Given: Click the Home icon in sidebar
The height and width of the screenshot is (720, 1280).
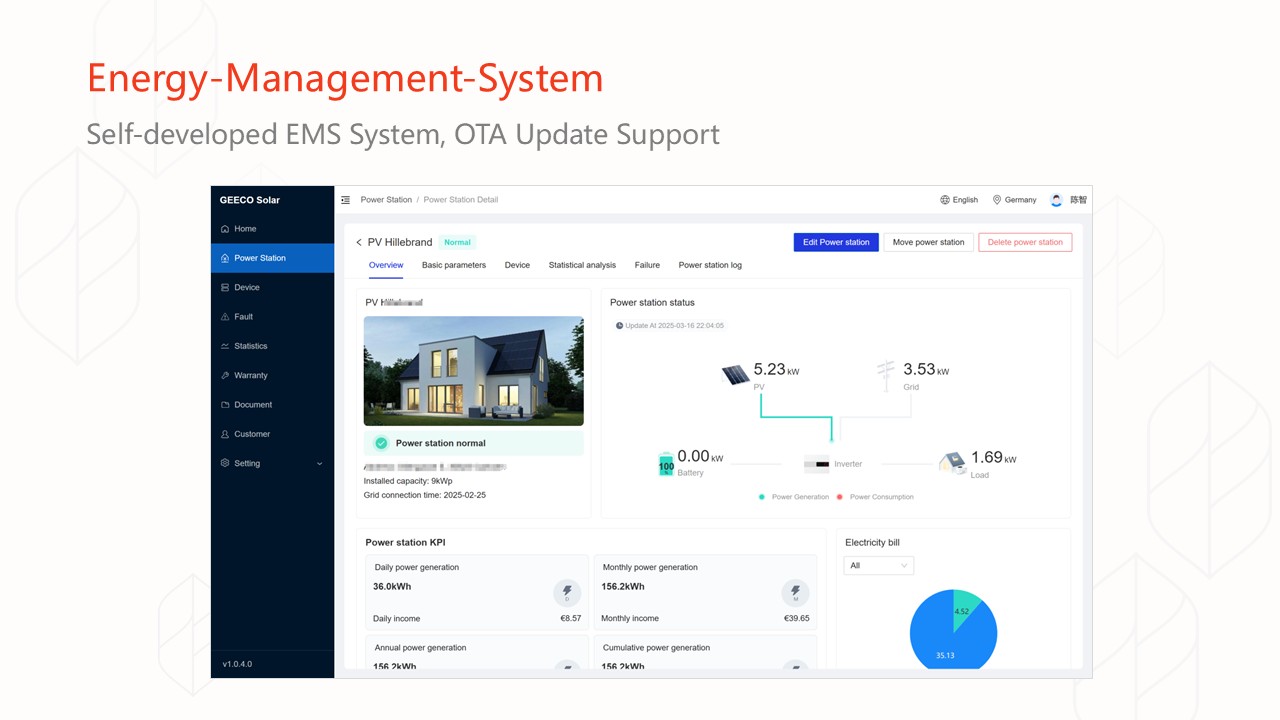Looking at the screenshot, I should coord(225,229).
